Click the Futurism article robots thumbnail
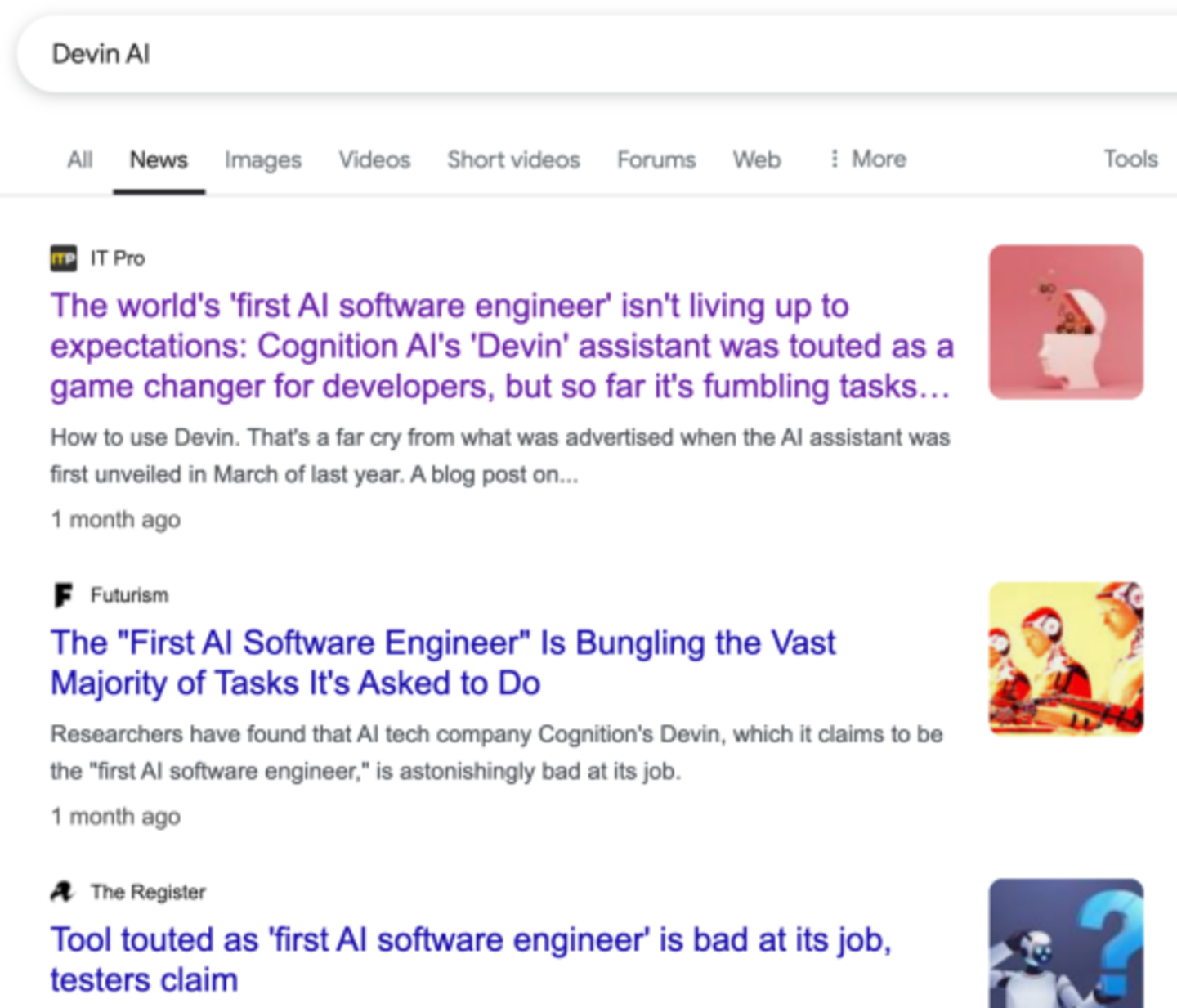 [1066, 658]
